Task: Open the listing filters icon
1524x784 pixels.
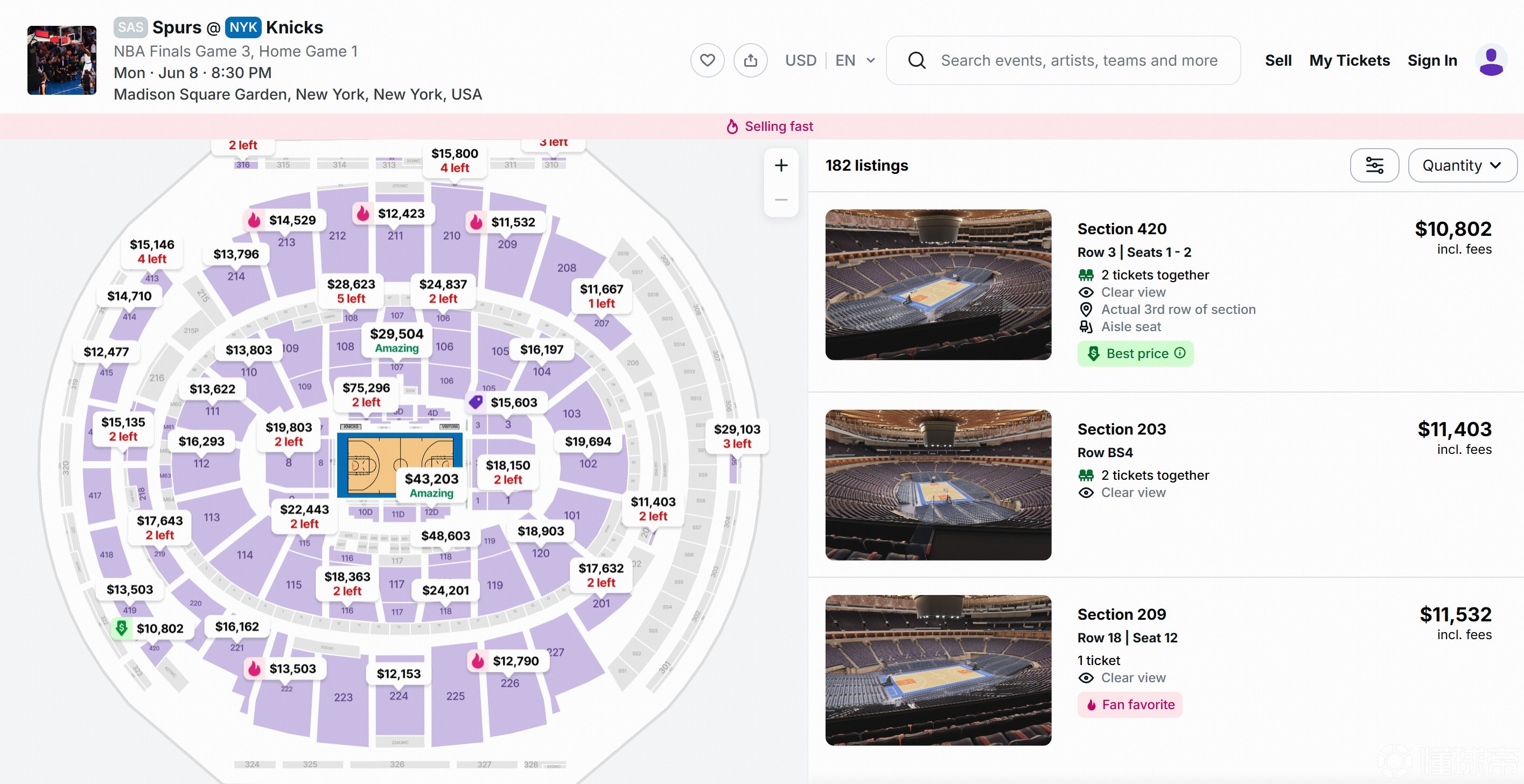Action: click(x=1374, y=165)
